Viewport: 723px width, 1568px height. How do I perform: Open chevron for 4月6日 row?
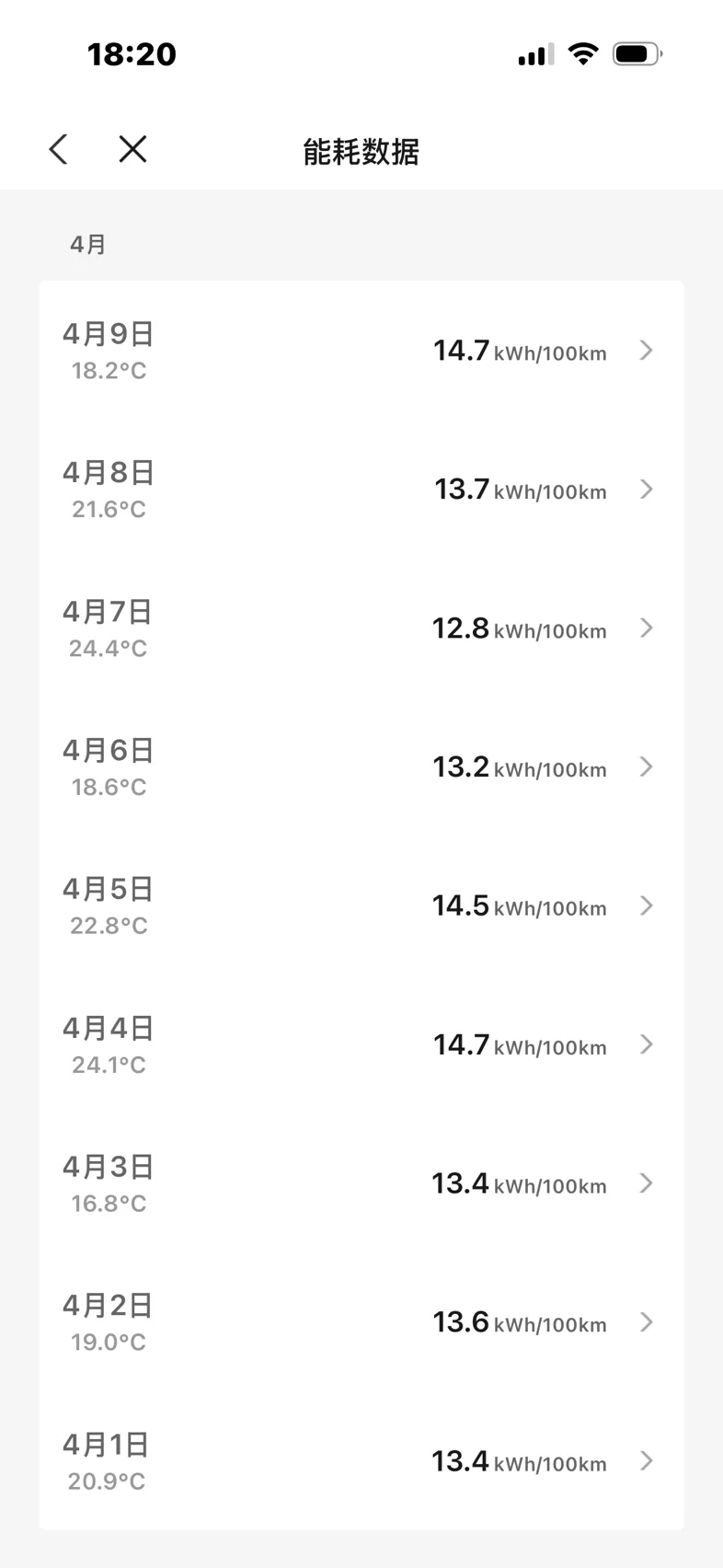click(647, 767)
